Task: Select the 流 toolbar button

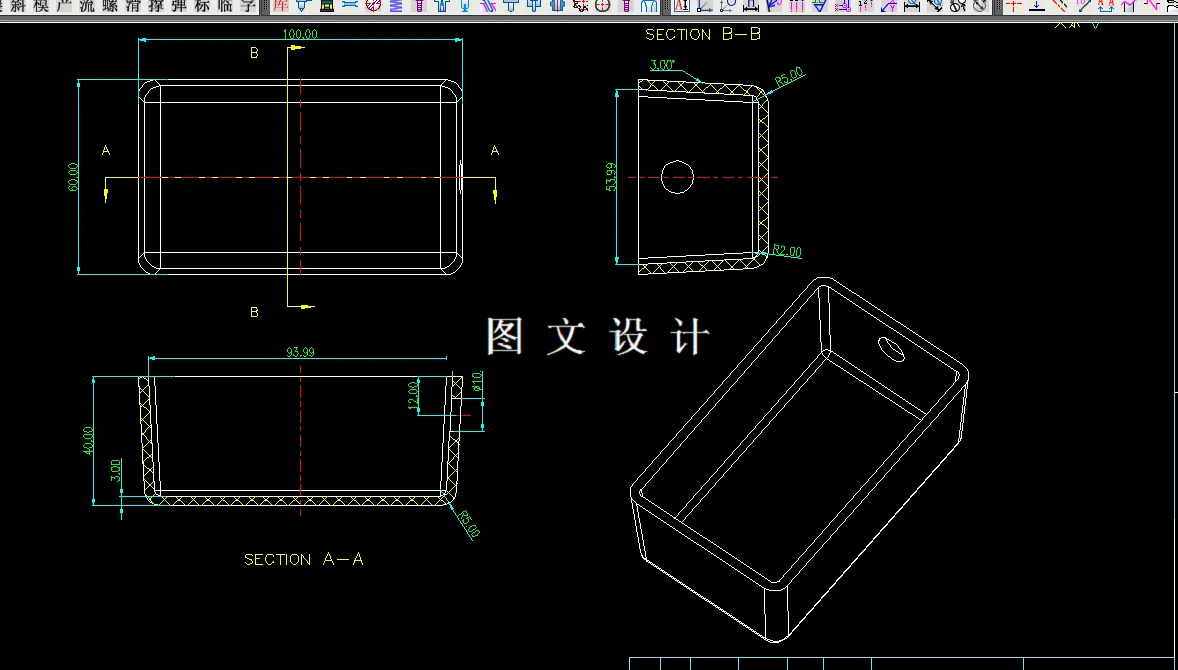Action: pos(87,5)
